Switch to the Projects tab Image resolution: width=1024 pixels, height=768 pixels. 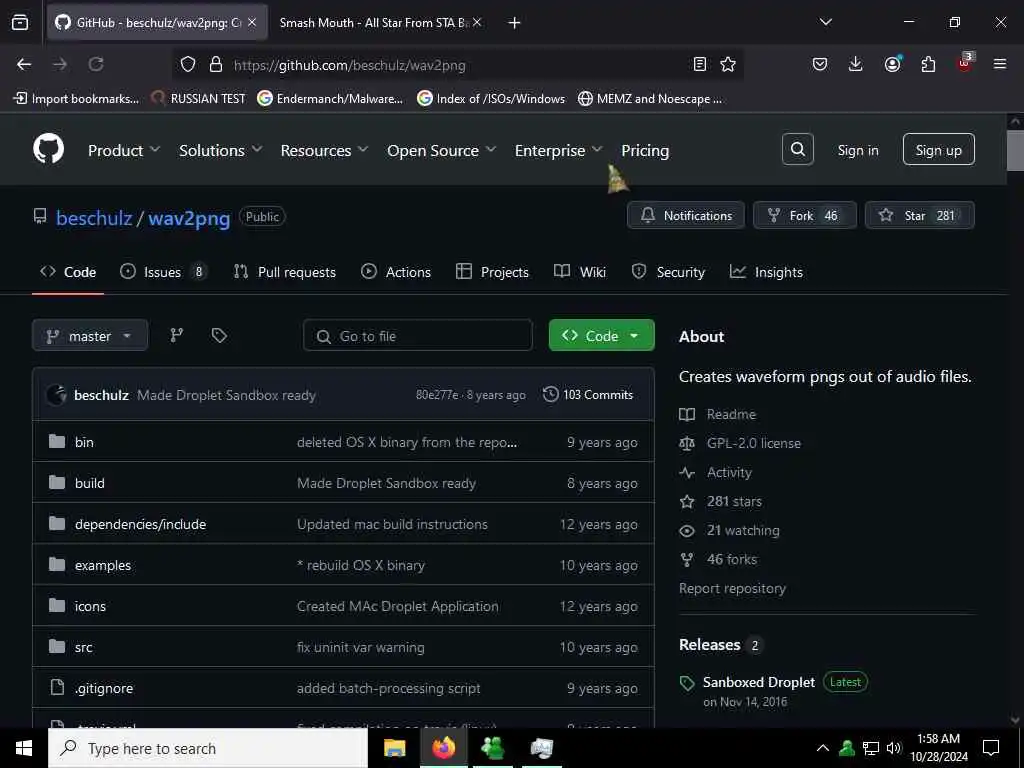coord(492,272)
